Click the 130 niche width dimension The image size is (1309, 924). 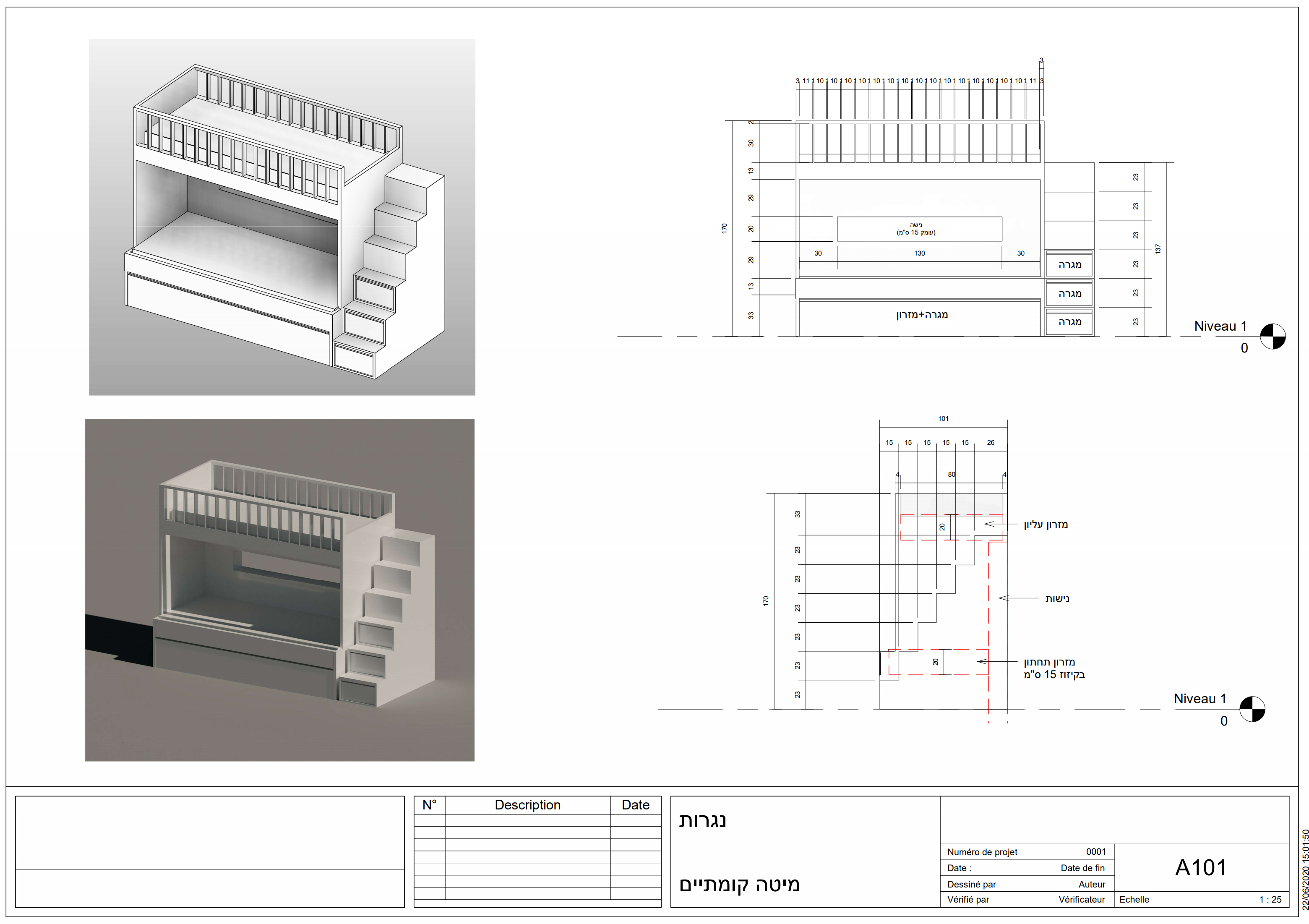[919, 253]
